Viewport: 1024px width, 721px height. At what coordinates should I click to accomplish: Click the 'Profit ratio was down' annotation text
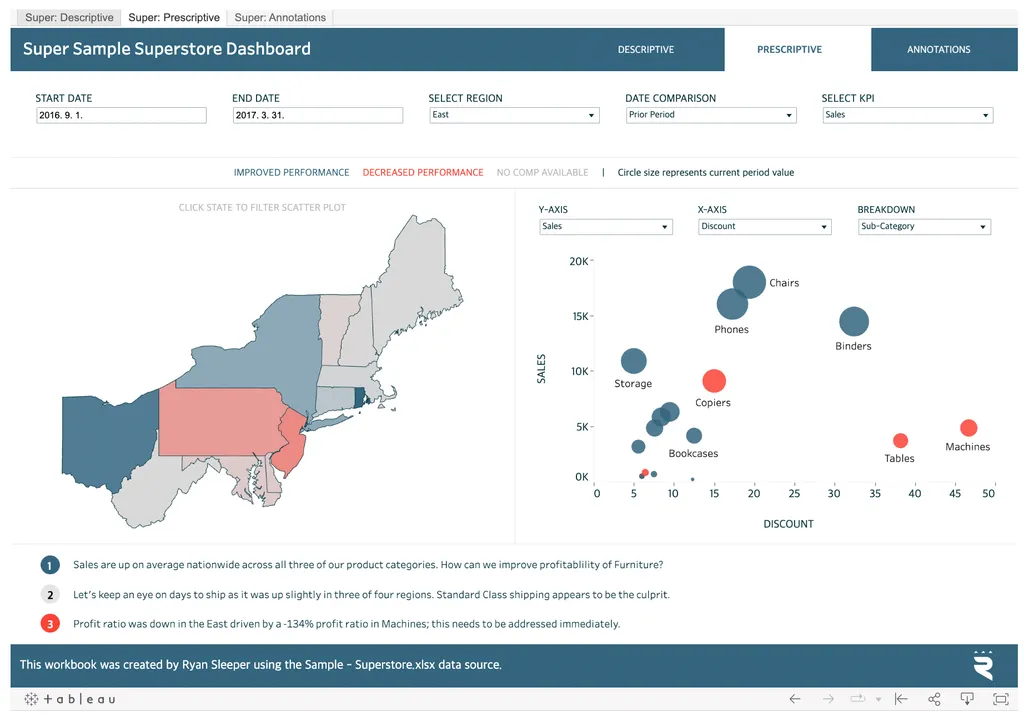[347, 624]
